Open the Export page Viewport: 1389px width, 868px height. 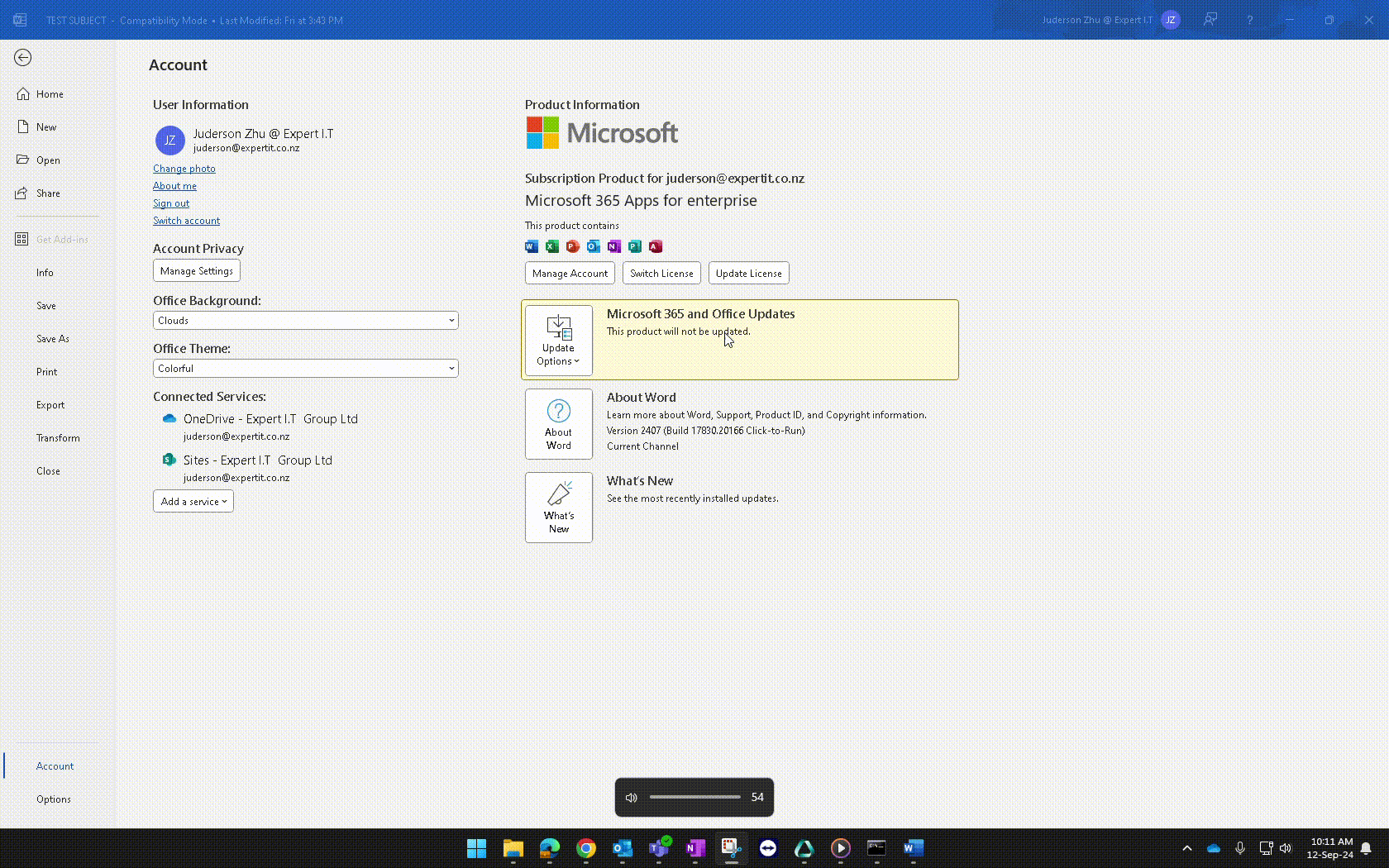(50, 405)
